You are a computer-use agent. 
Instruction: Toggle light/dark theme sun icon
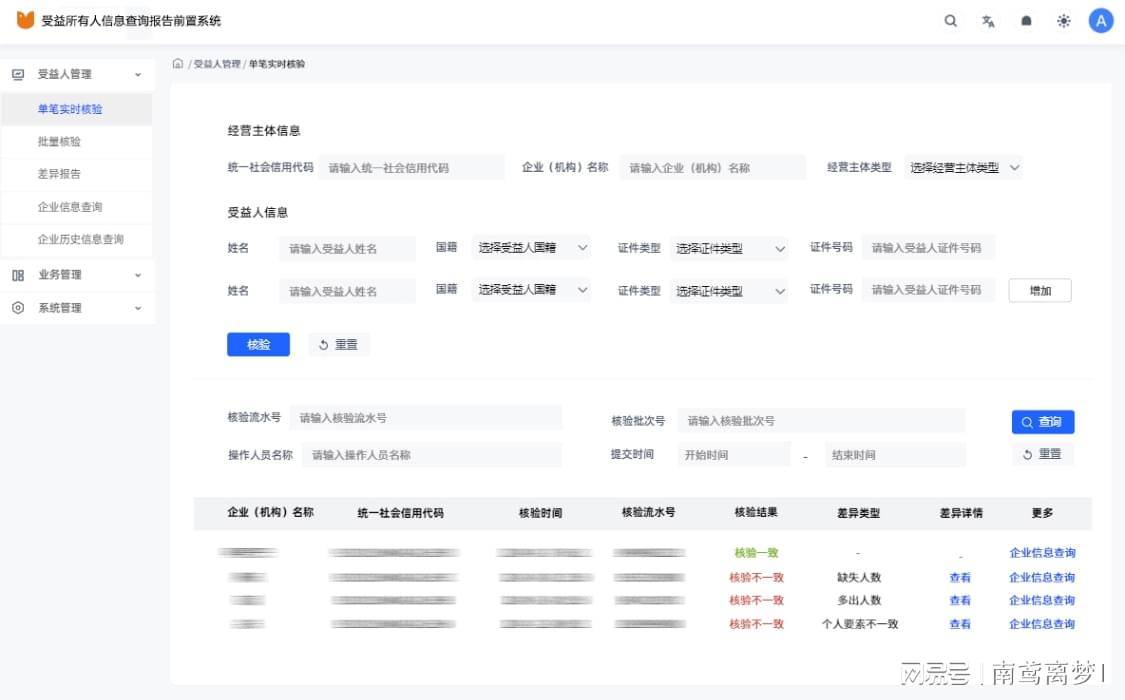click(1063, 21)
